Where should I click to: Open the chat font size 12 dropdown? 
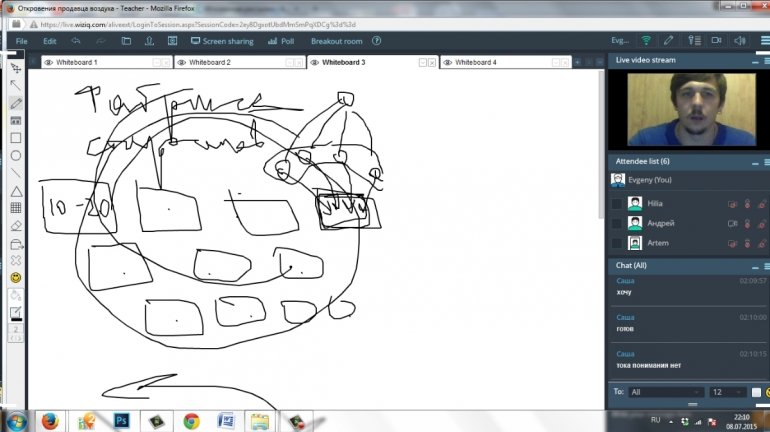pos(726,392)
